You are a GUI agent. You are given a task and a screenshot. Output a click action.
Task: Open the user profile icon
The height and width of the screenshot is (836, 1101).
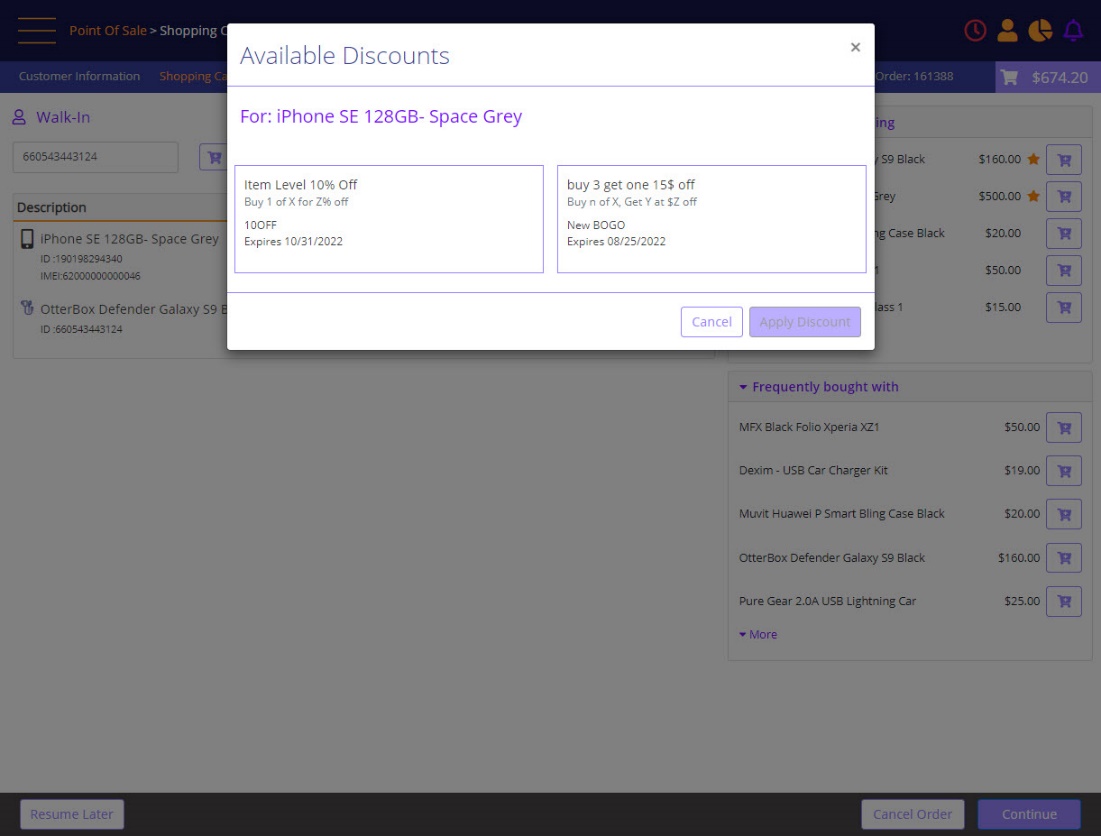point(1007,30)
